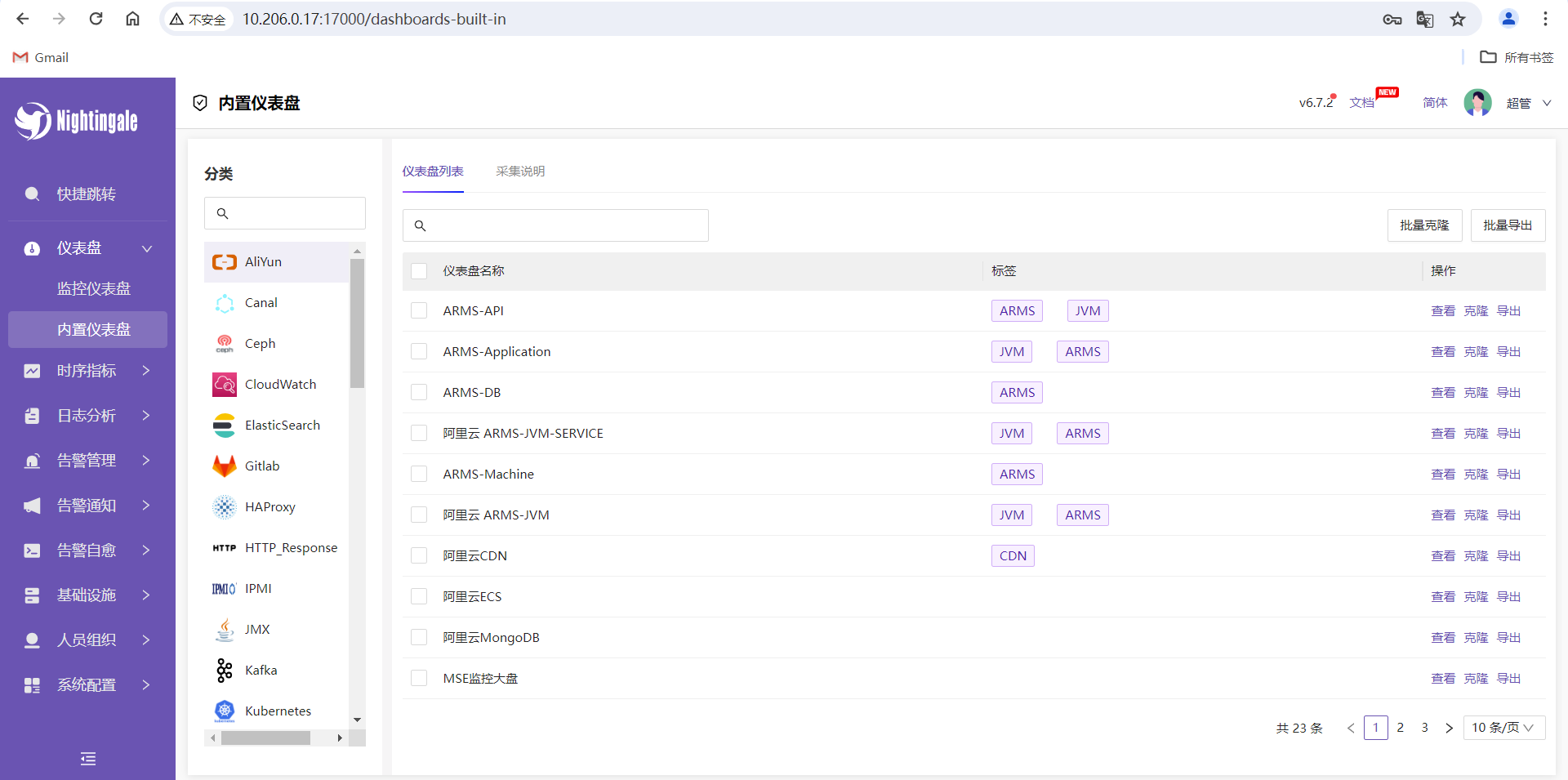The width and height of the screenshot is (1568, 780).
Task: Click the Nightingale logo
Action: [x=77, y=121]
